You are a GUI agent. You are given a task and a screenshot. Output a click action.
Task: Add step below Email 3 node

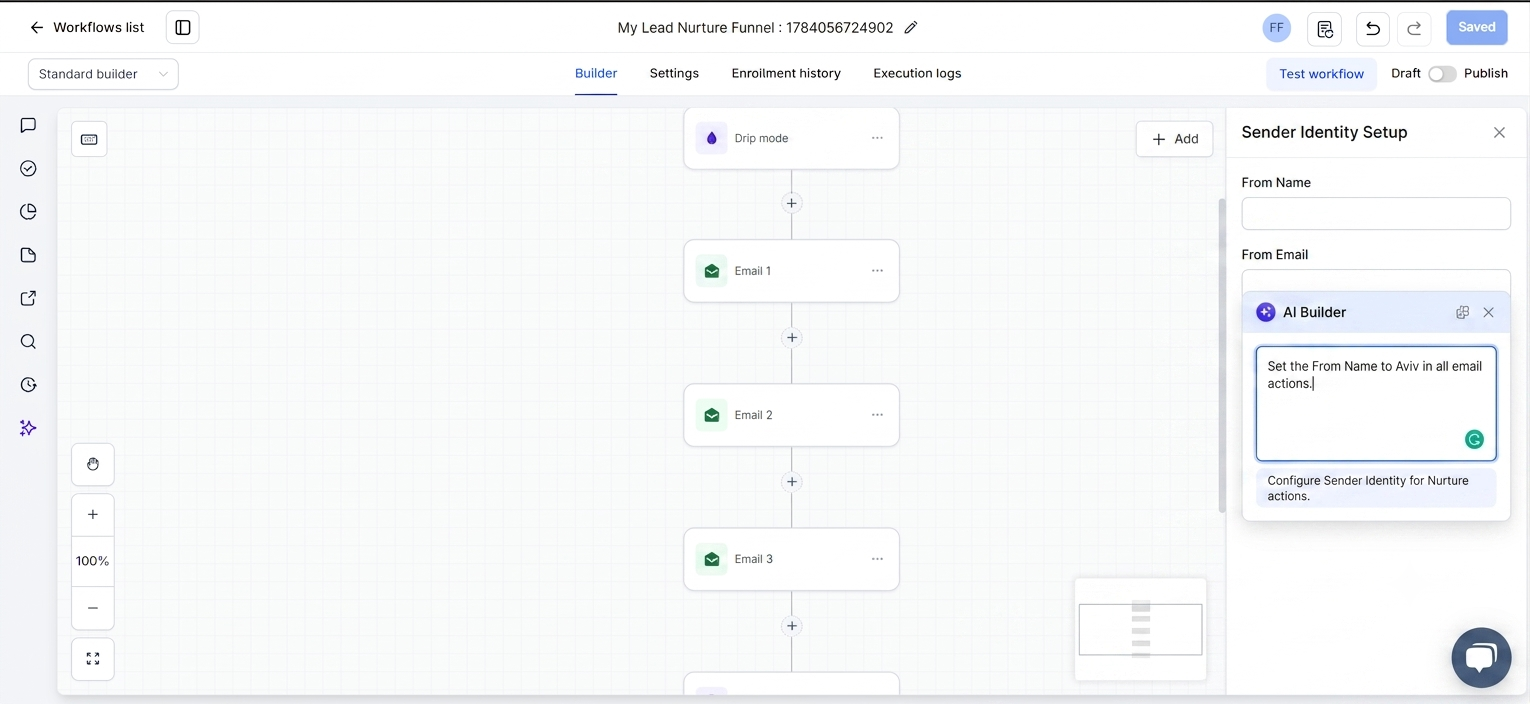[791, 626]
